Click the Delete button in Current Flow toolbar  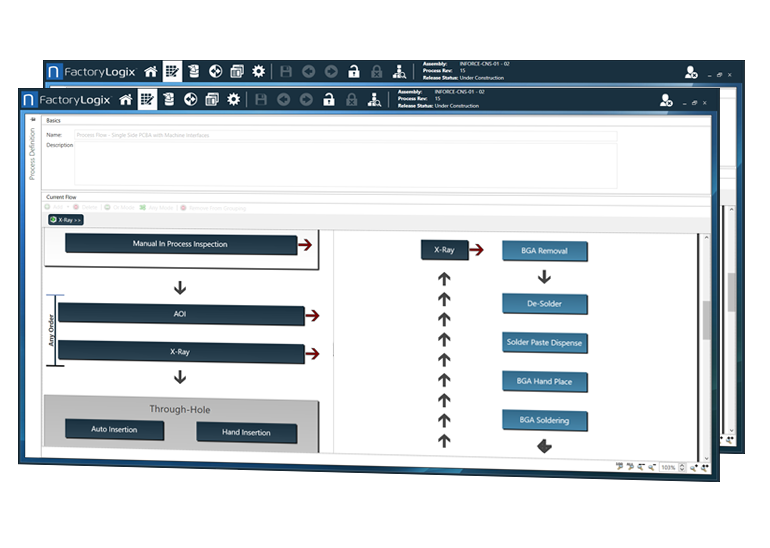coord(85,207)
